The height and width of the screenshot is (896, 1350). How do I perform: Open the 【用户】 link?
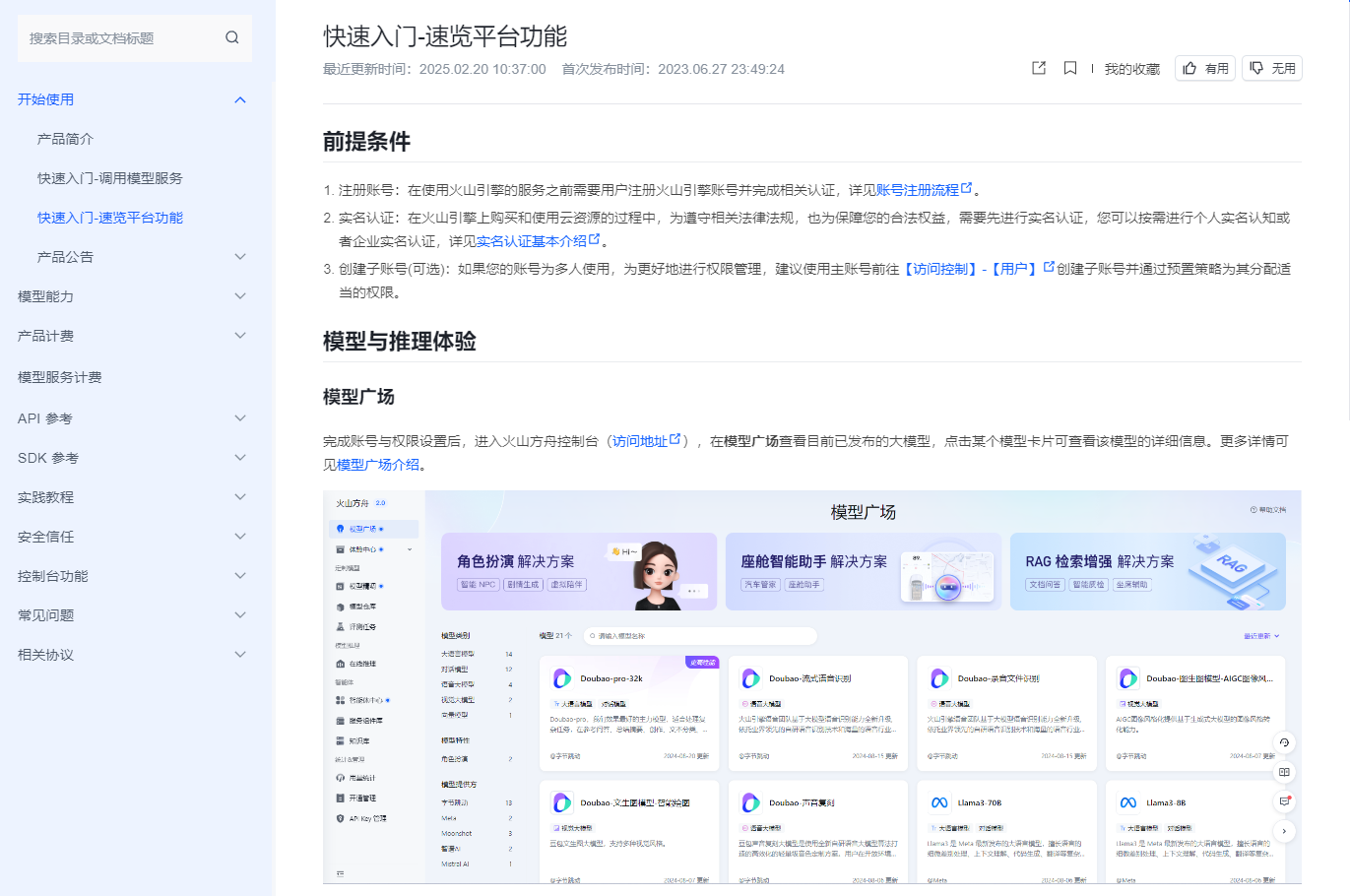1020,269
